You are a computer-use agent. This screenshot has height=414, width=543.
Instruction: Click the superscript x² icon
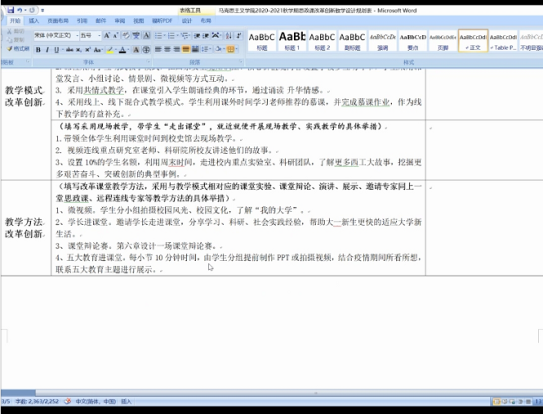pos(88,50)
